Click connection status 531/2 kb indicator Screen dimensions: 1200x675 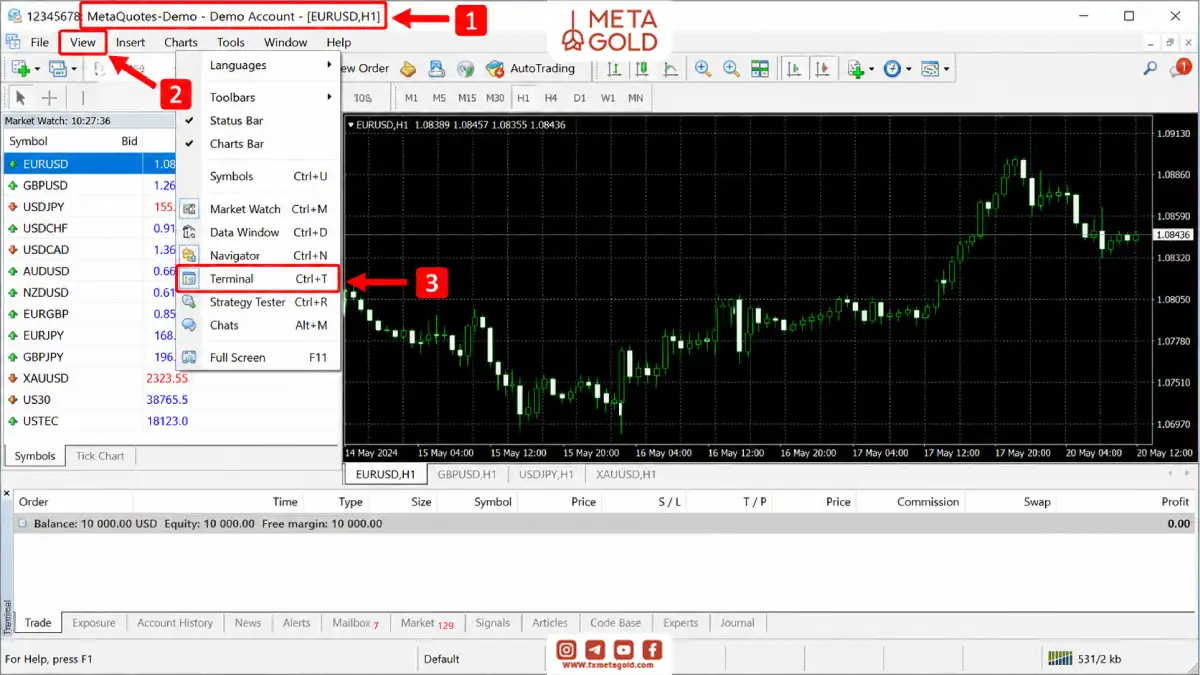[x=1085, y=659]
